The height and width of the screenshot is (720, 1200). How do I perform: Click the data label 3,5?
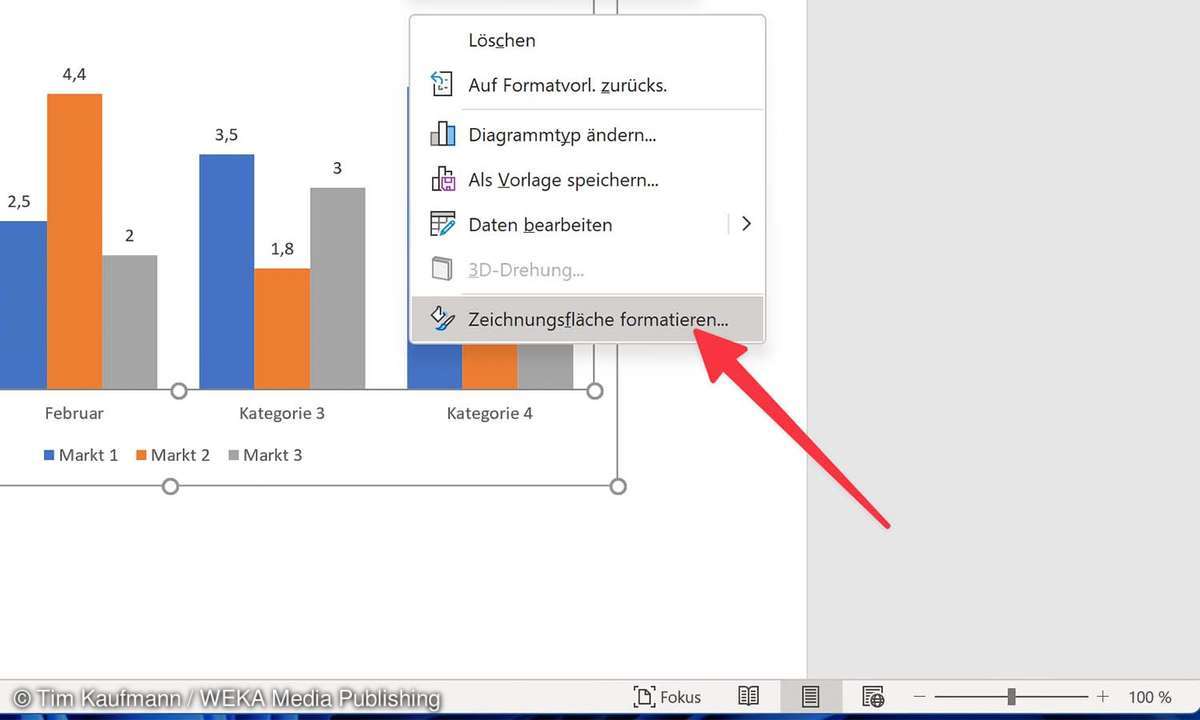click(x=226, y=135)
